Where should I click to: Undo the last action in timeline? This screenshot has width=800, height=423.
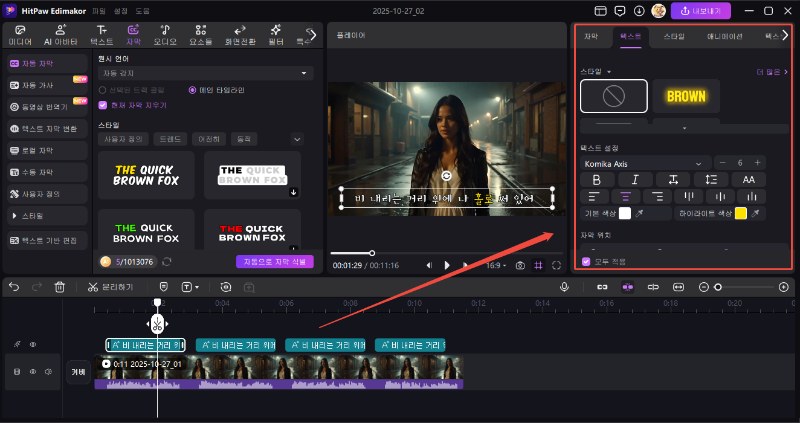click(14, 287)
